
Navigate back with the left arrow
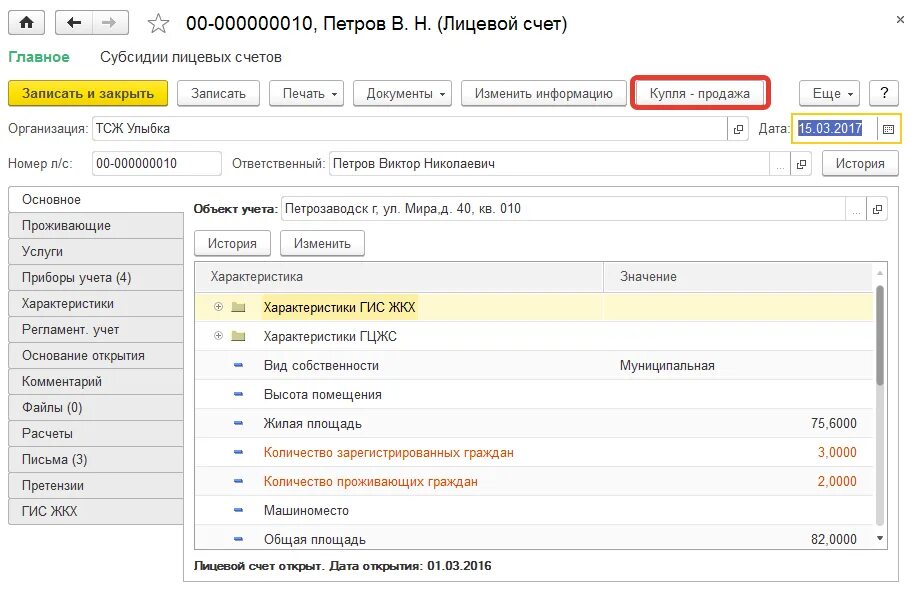pos(74,23)
